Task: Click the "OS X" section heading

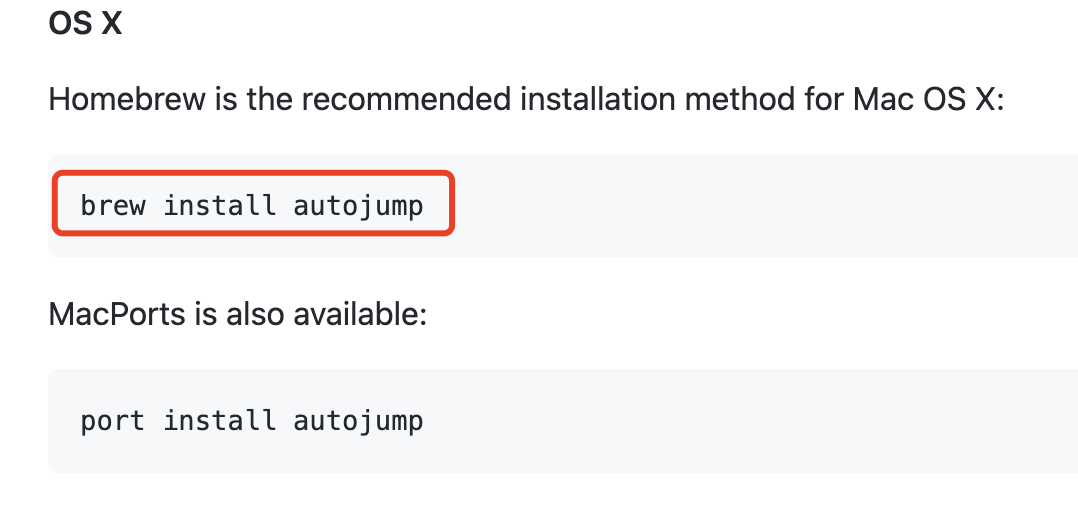Action: point(85,23)
